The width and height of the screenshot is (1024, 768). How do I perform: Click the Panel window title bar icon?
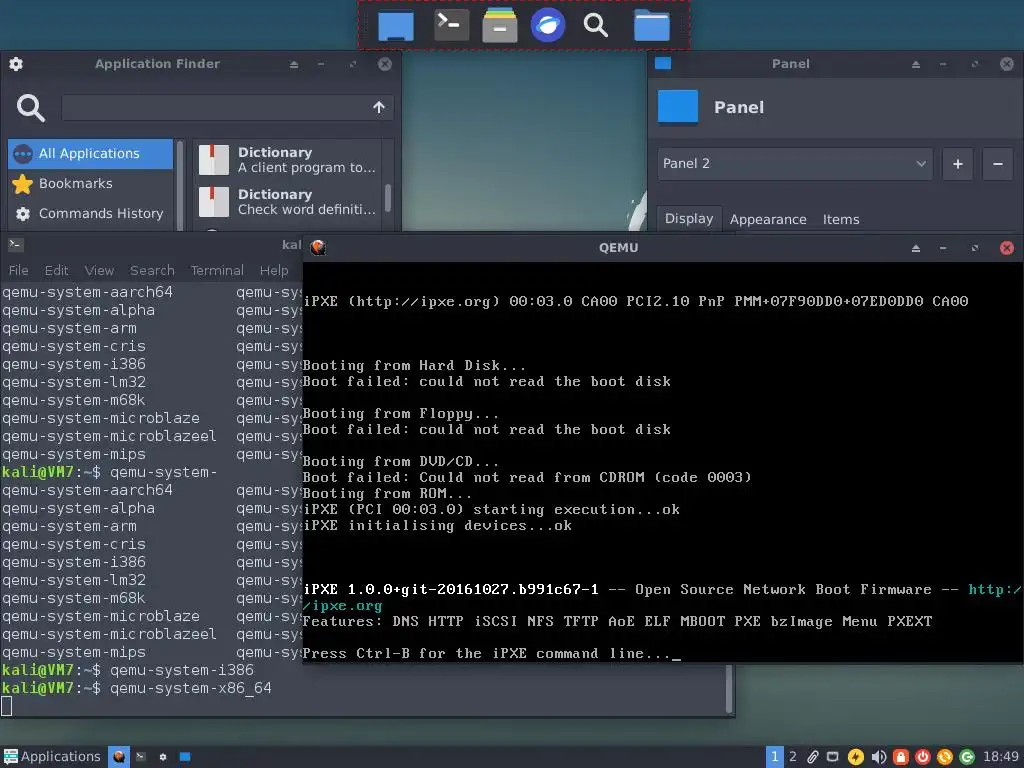(663, 63)
